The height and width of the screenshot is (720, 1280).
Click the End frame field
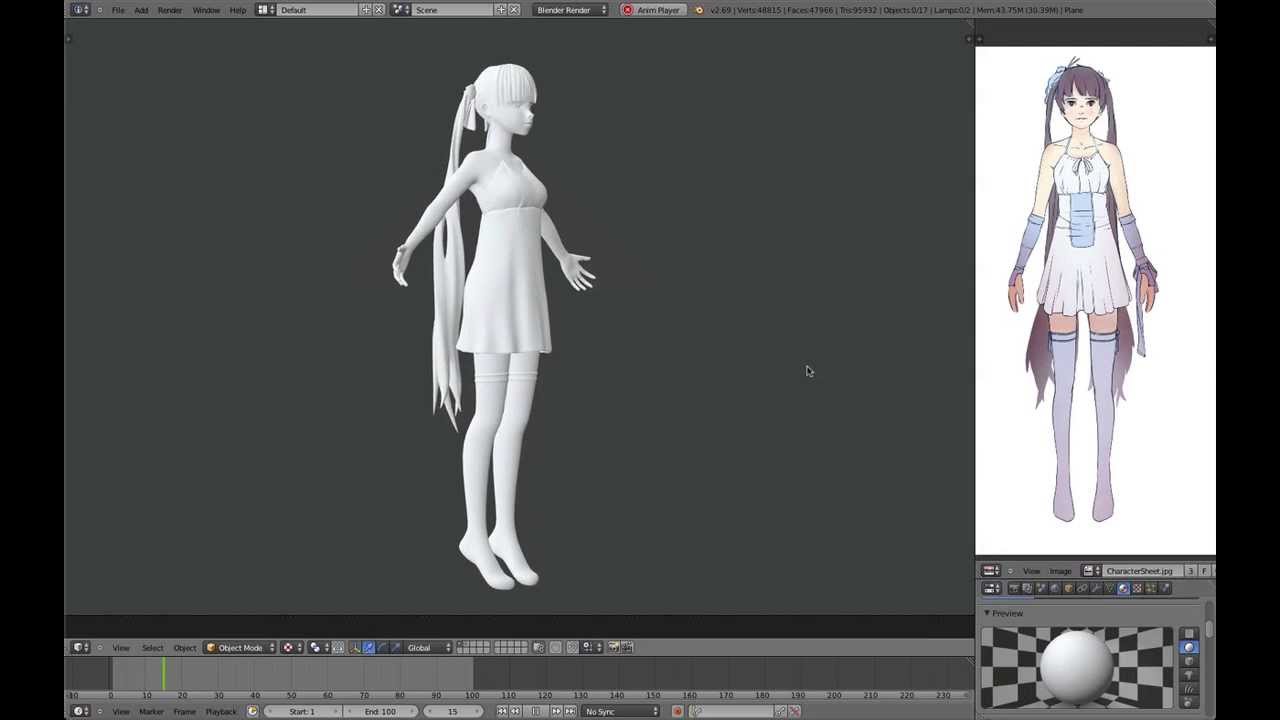tap(380, 711)
